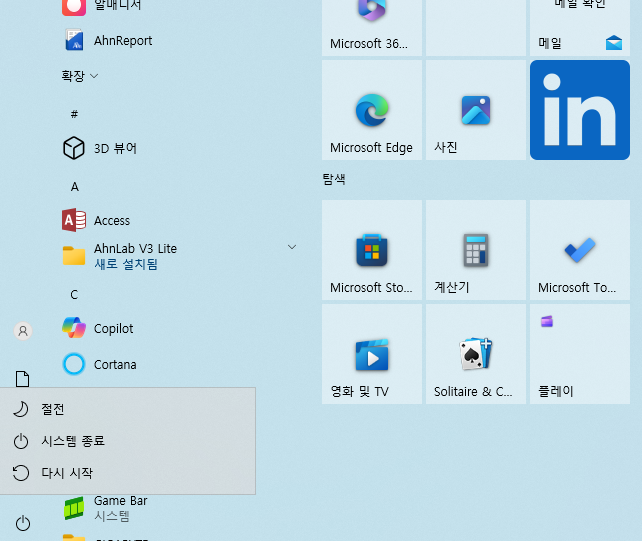The width and height of the screenshot is (642, 541).
Task: Open the Microsoft To Do tile
Action: pyautogui.click(x=580, y=250)
